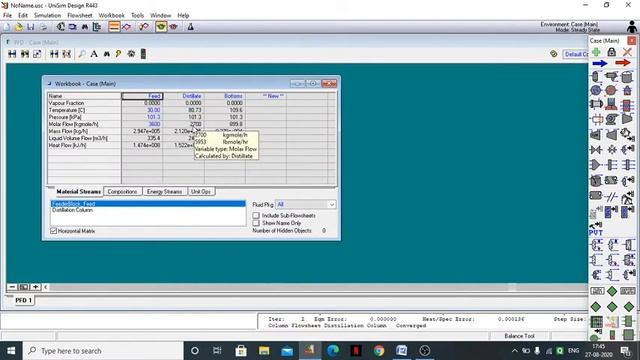Select the mixer palette icon
640x360 pixels.
(596, 165)
